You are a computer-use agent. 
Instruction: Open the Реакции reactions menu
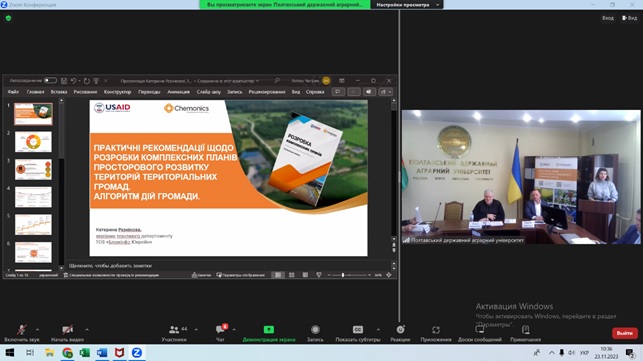tap(400, 333)
